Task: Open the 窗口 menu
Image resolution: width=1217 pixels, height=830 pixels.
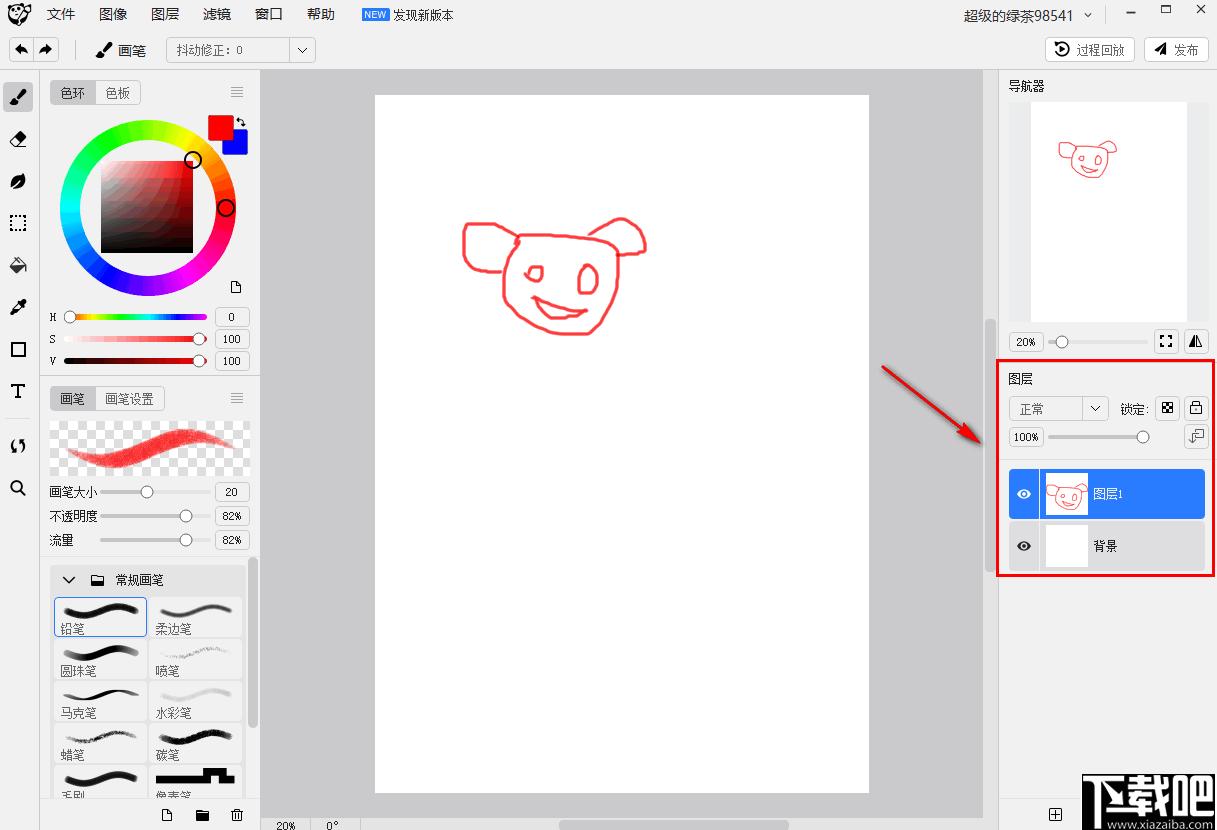Action: [269, 15]
